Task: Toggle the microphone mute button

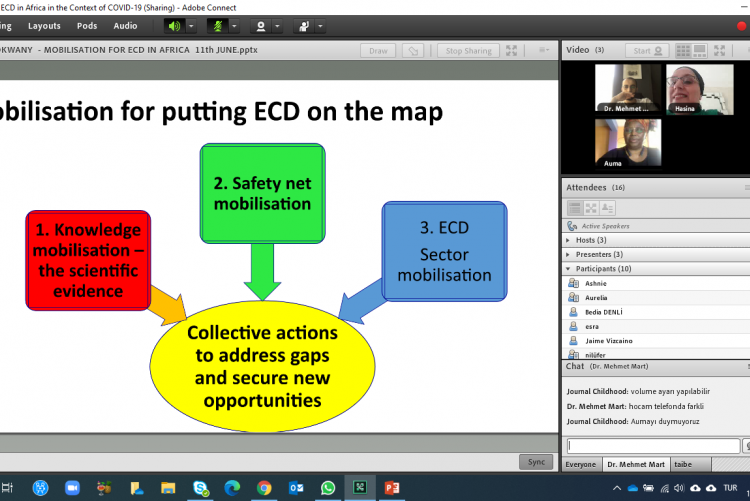Action: tap(217, 26)
